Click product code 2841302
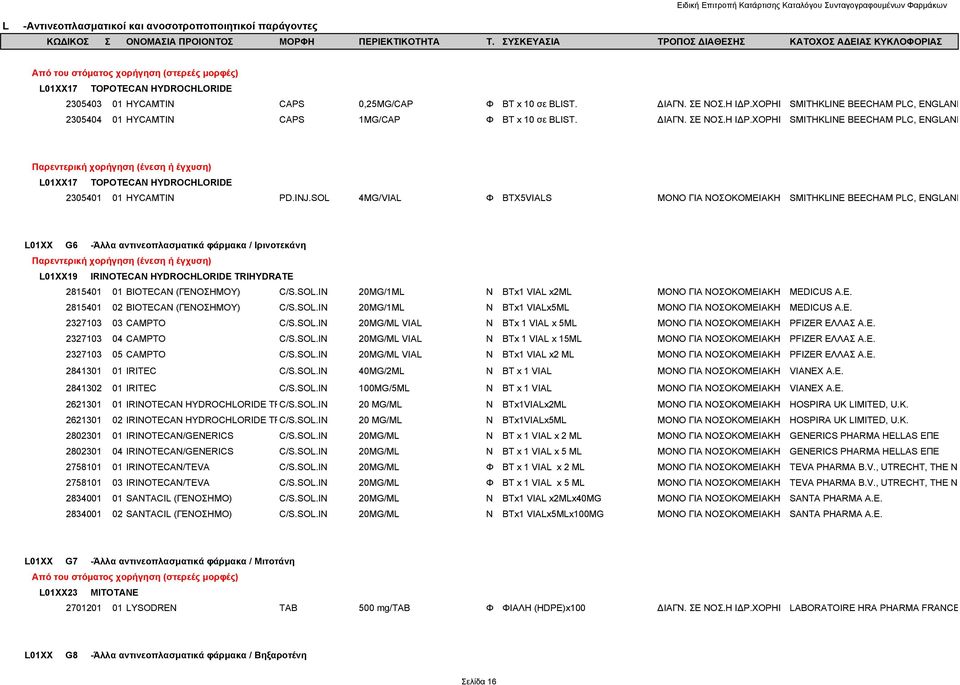The height and width of the screenshot is (685, 960). click(84, 388)
